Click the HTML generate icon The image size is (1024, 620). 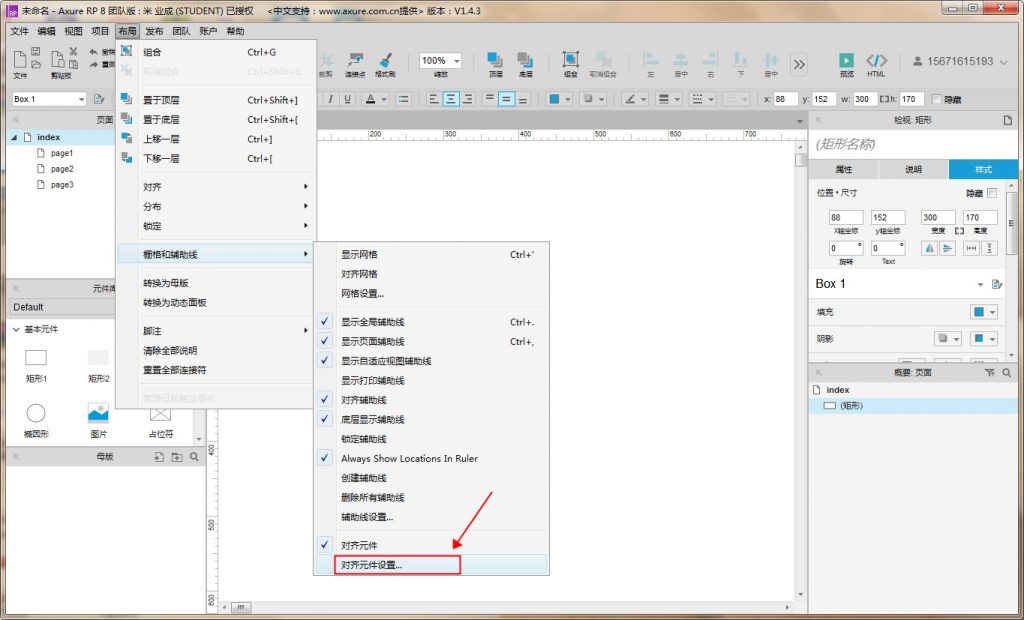click(x=876, y=61)
